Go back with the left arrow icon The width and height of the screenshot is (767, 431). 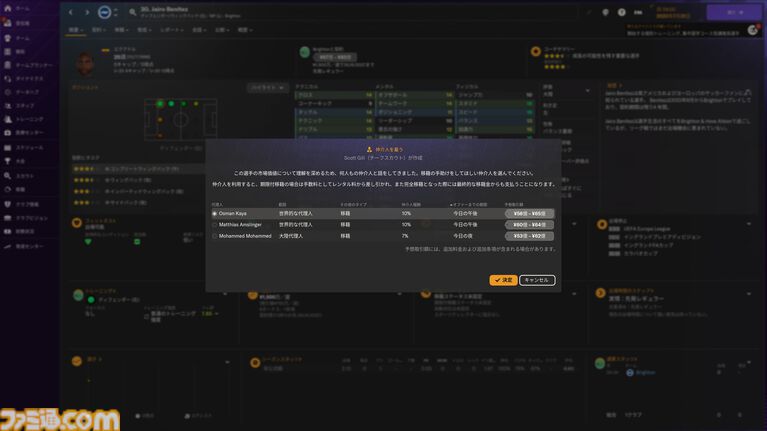pyautogui.click(x=71, y=12)
